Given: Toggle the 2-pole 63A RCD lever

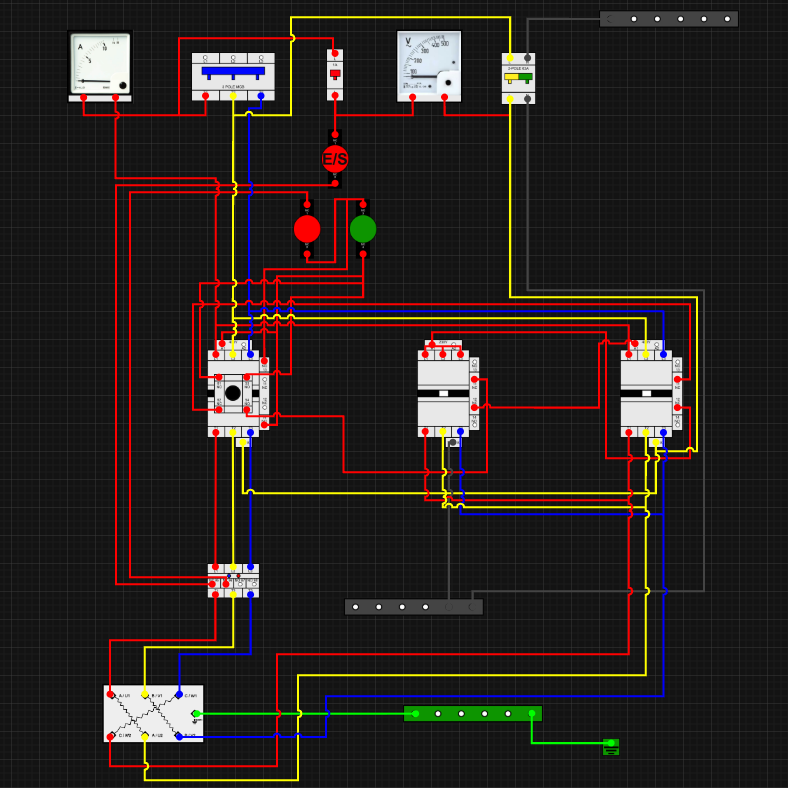Looking at the screenshot, I should (518, 78).
